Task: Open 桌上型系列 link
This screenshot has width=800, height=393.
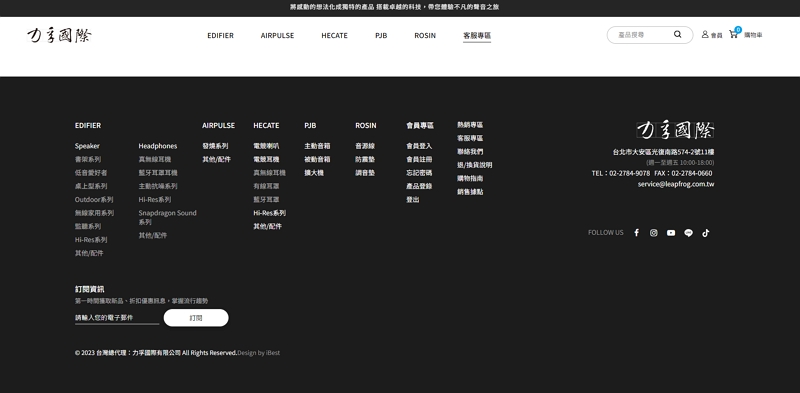Action: 91,186
